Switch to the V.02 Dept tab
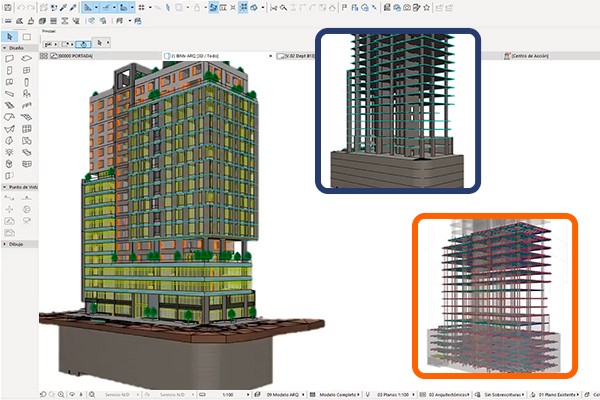Screen dimensions: 600x400 295,56
